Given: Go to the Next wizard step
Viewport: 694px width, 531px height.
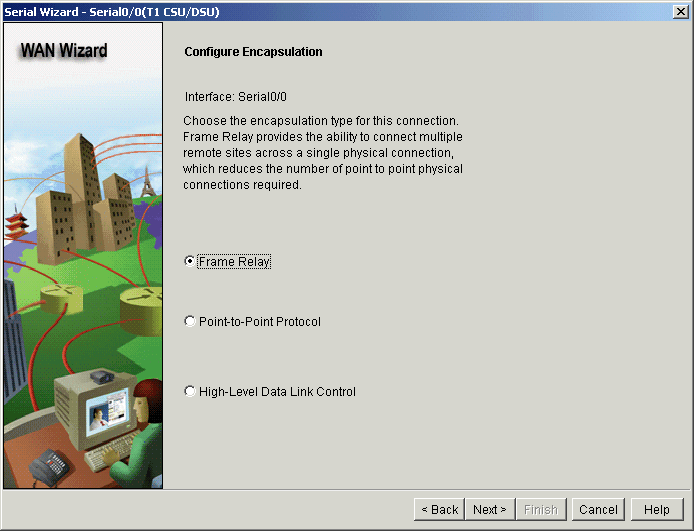Looking at the screenshot, I should (490, 509).
